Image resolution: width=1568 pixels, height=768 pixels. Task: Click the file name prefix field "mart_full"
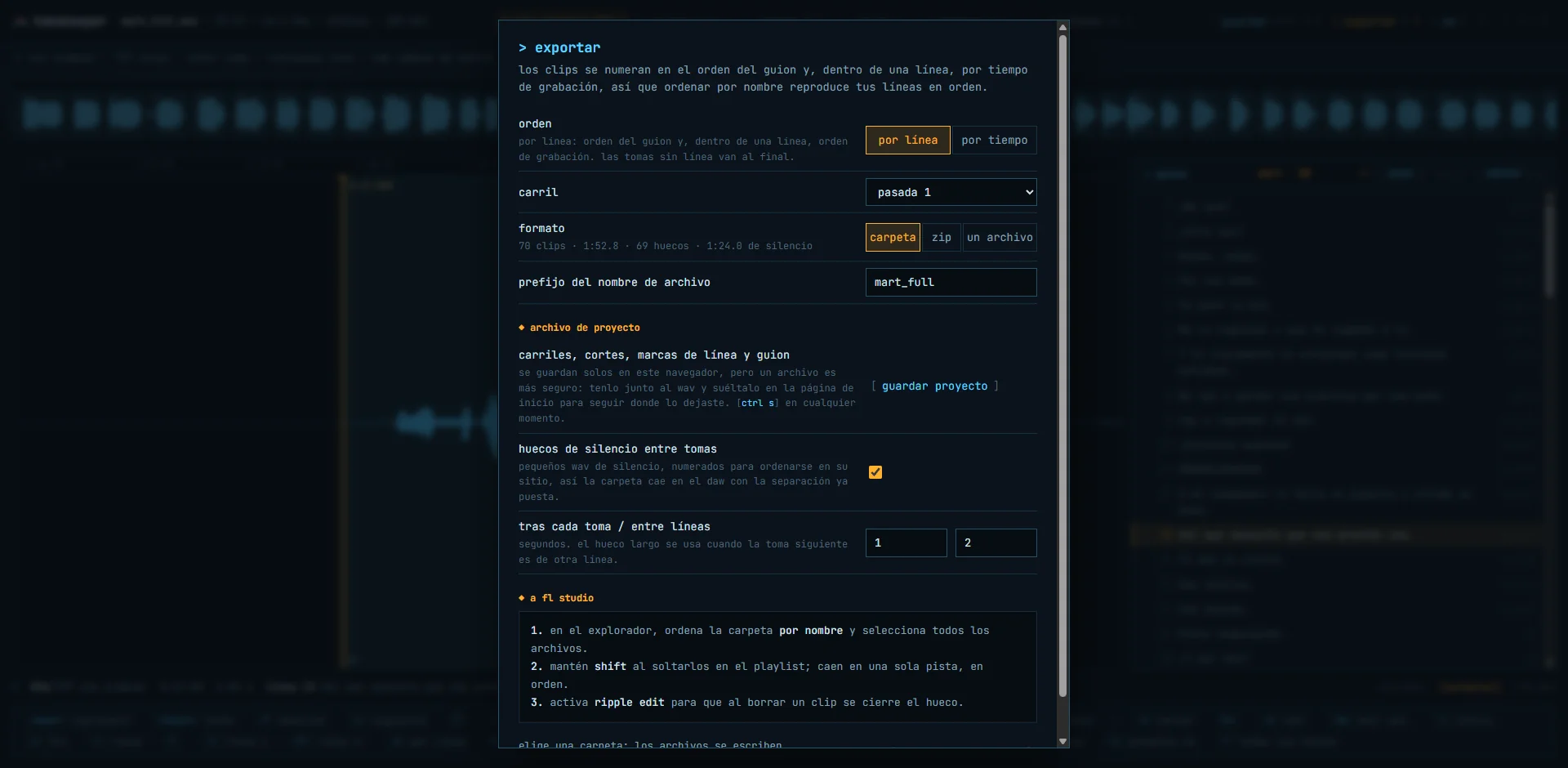pos(951,283)
